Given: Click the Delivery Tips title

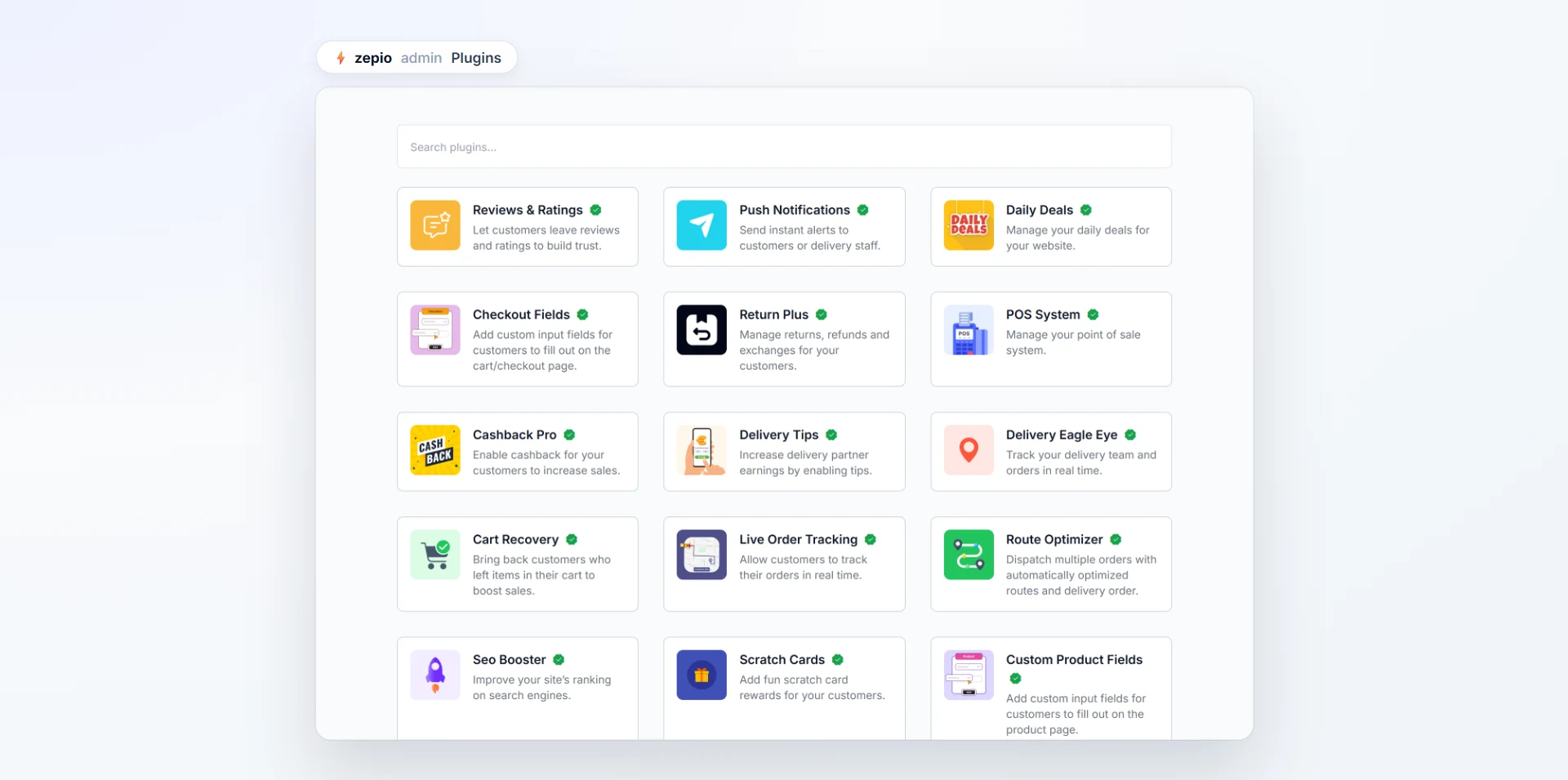Looking at the screenshot, I should (x=778, y=435).
